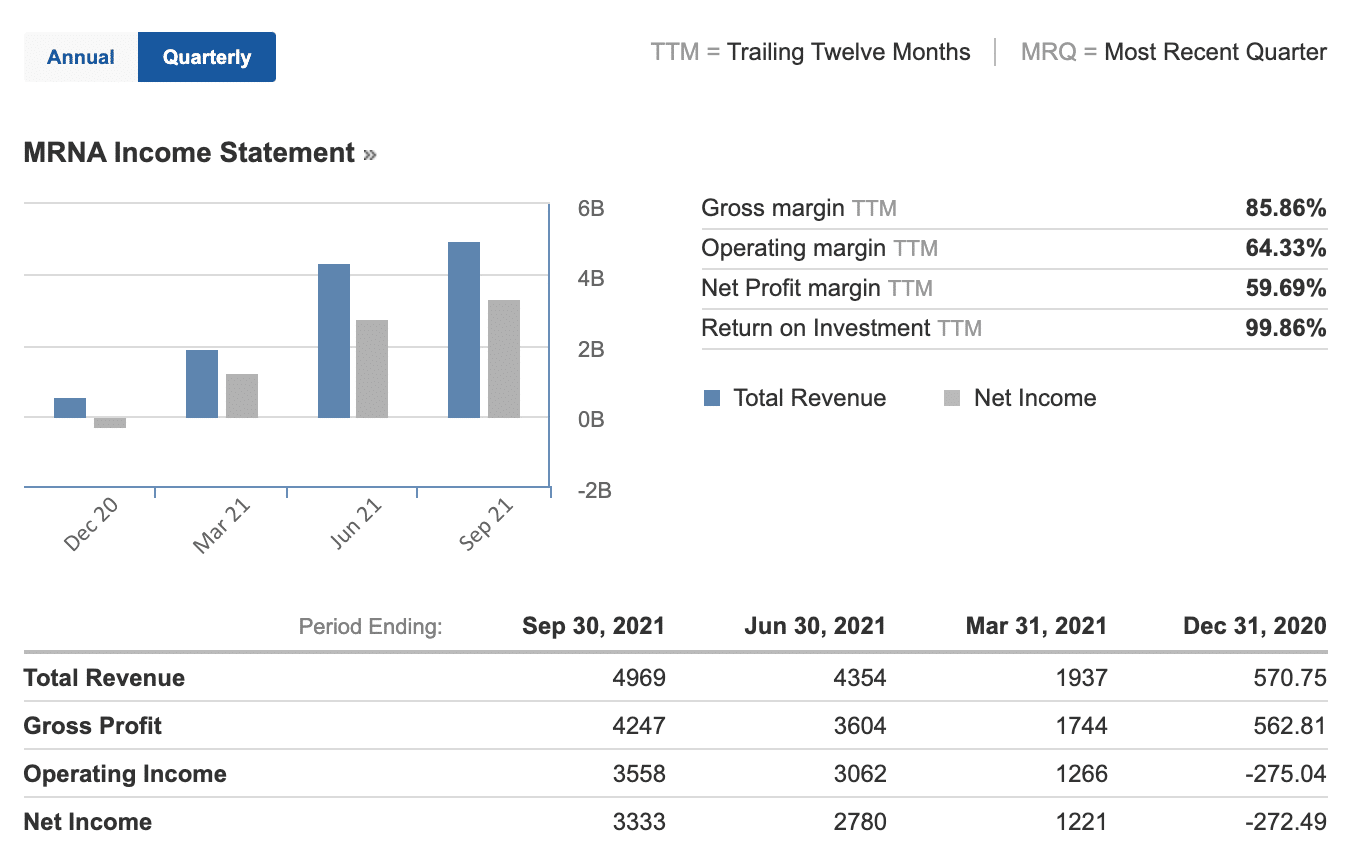The width and height of the screenshot is (1348, 866).
Task: Click the Total Revenue row label
Action: pyautogui.click(x=104, y=678)
